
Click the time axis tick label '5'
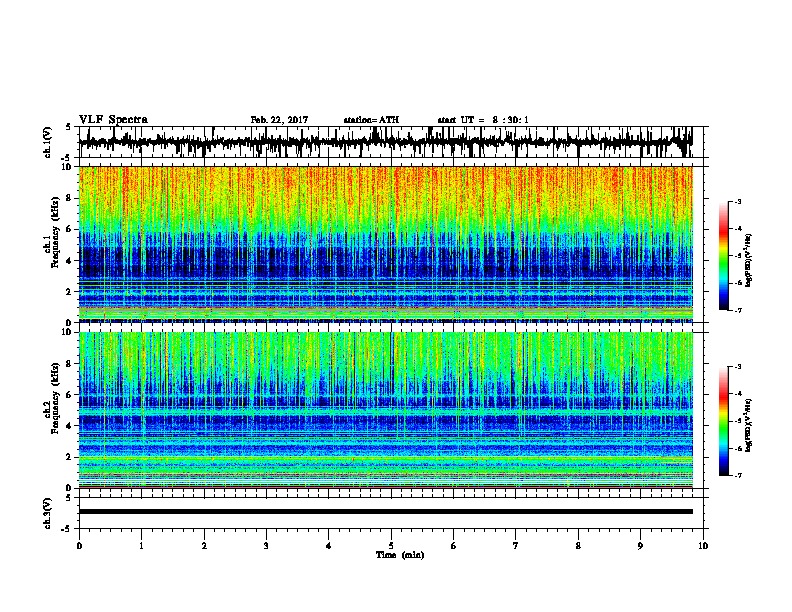(x=391, y=545)
